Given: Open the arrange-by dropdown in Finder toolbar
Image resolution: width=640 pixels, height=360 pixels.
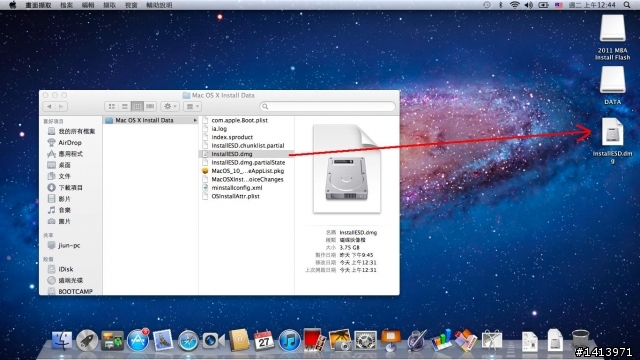Looking at the screenshot, I should pyautogui.click(x=192, y=107).
